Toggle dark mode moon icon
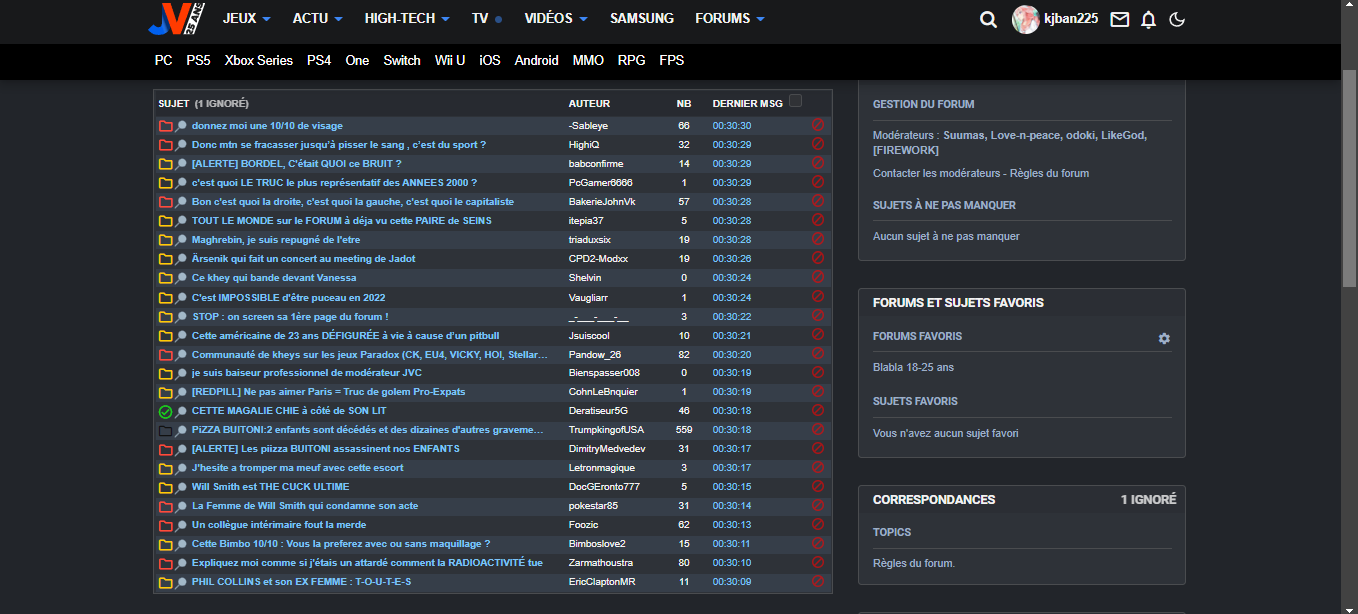Viewport: 1358px width, 614px height. coord(1177,19)
